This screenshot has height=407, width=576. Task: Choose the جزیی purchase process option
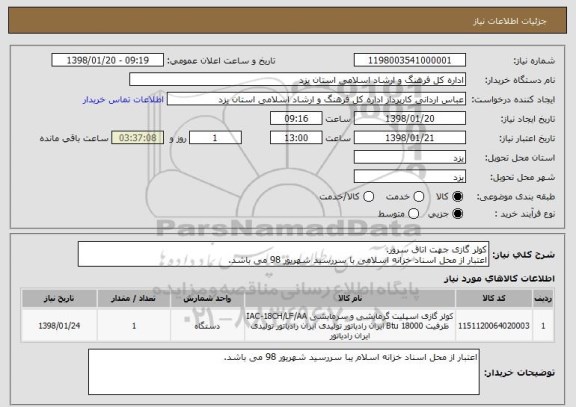(x=458, y=214)
